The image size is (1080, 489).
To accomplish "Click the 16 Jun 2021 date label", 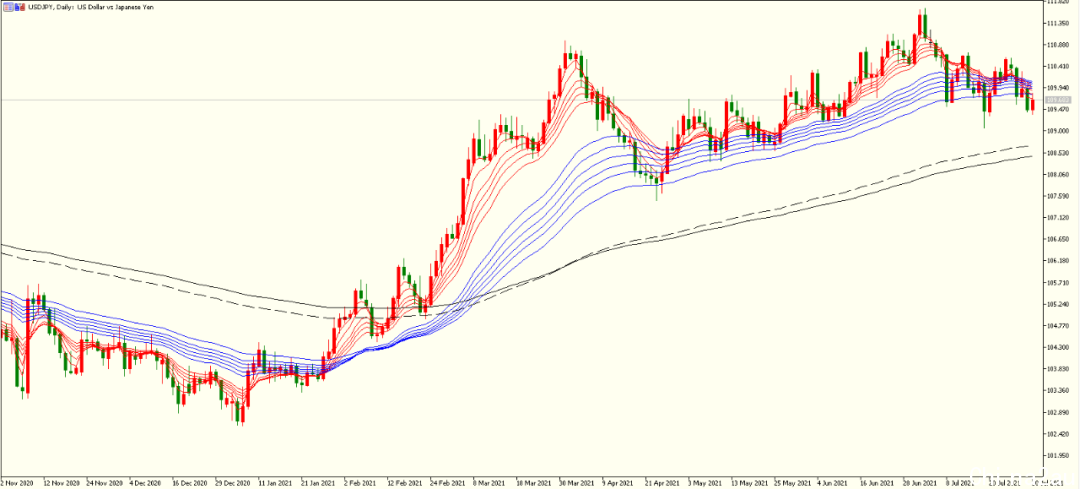I will pos(877,482).
